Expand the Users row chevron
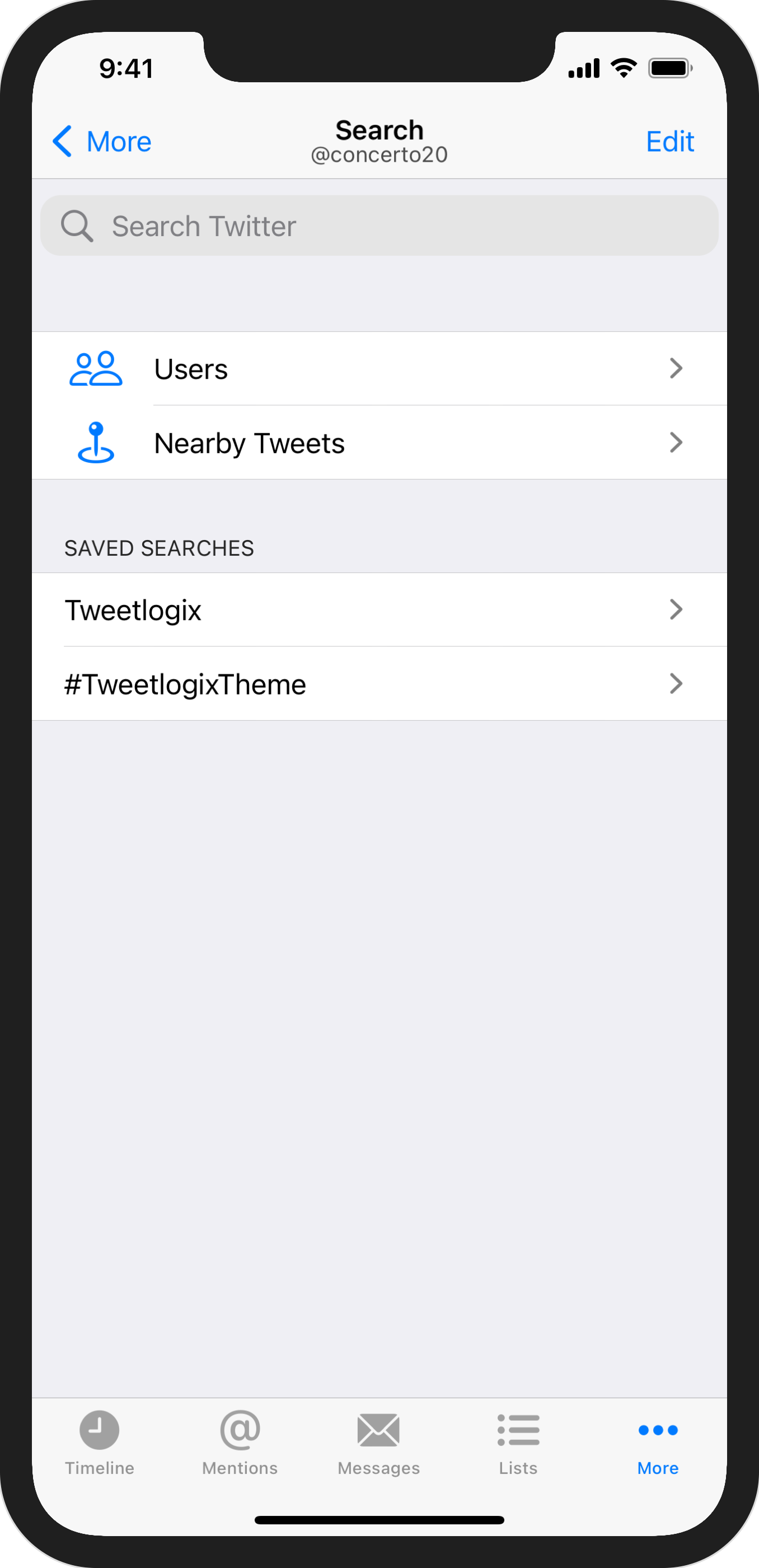This screenshot has height=1568, width=759. click(676, 368)
